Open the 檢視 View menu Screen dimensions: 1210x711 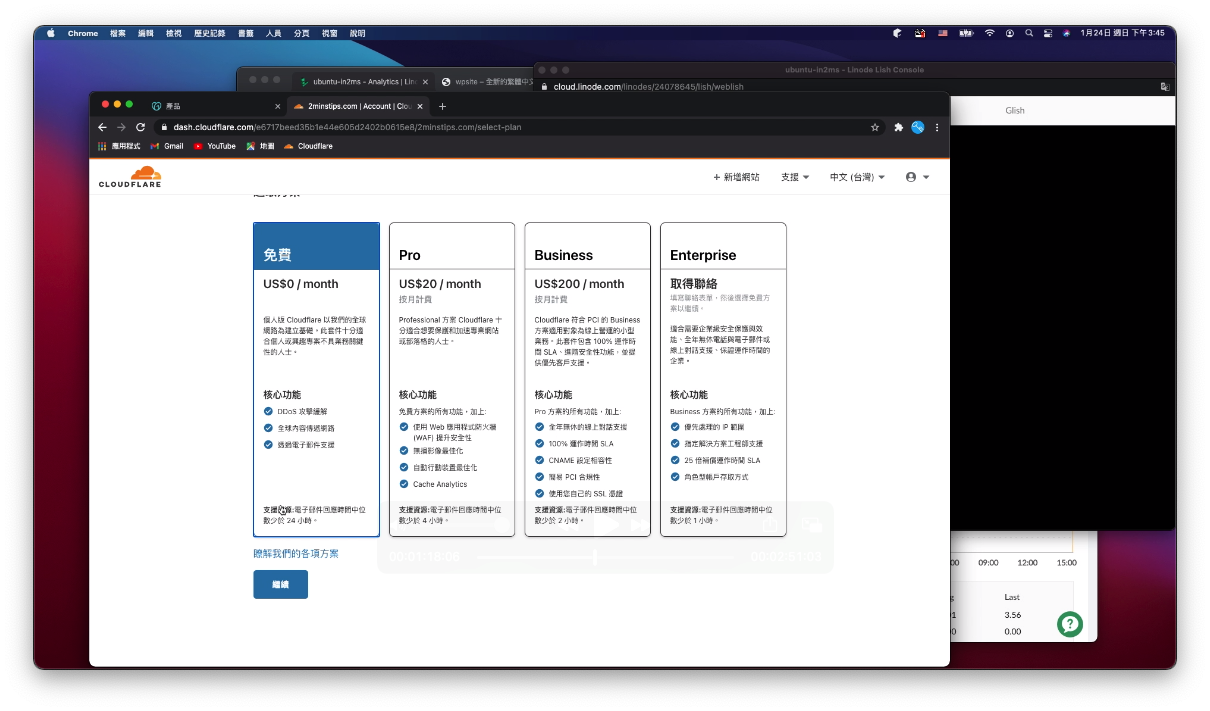174,33
